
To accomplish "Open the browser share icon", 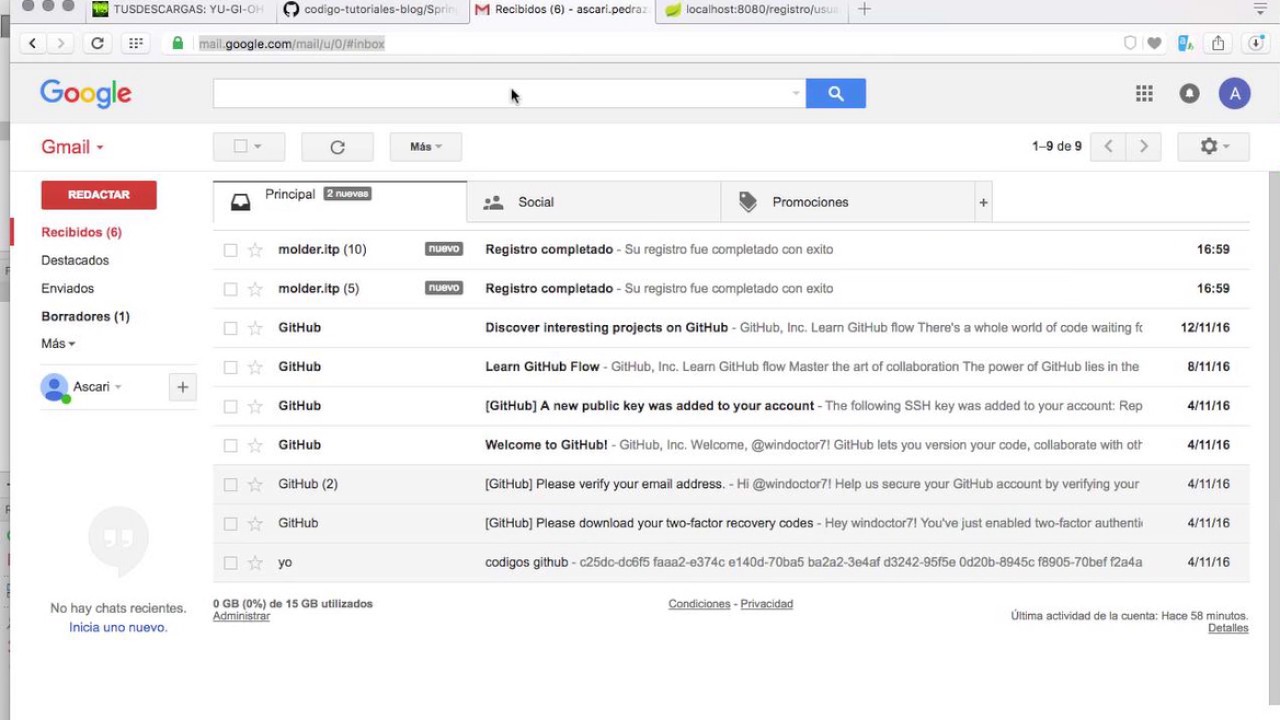I will 1218,43.
